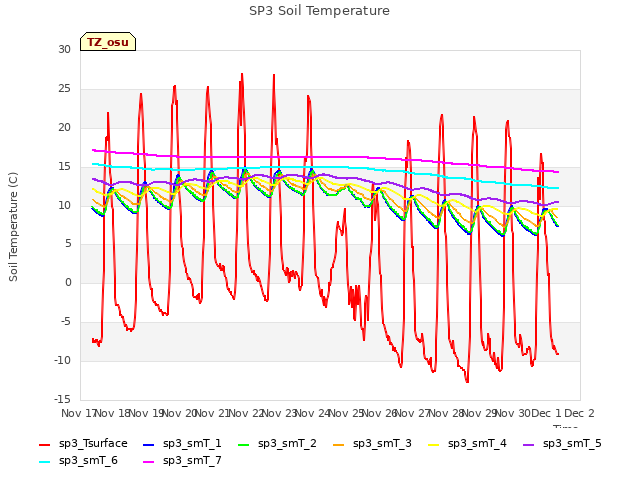Select the sp3_smT_1 legend label
Screen dimensions: 640x480
click(x=192, y=444)
